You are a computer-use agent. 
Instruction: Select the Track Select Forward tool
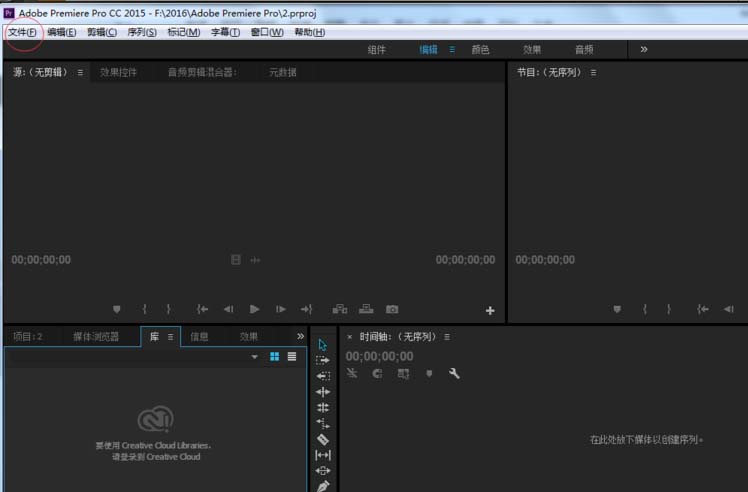point(322,360)
